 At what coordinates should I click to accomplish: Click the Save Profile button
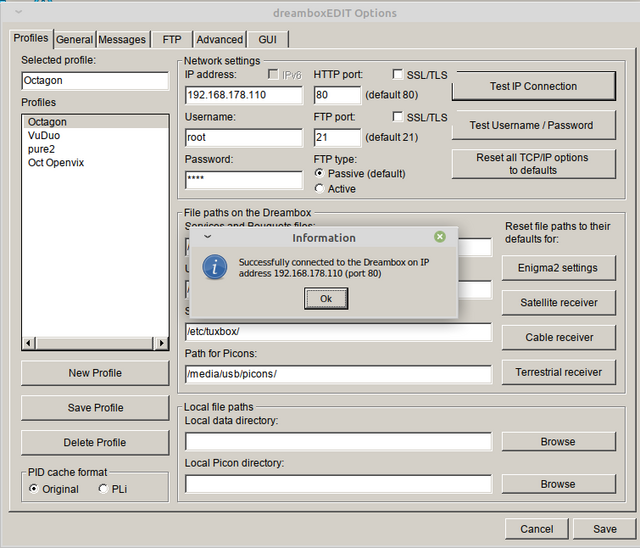click(x=95, y=408)
